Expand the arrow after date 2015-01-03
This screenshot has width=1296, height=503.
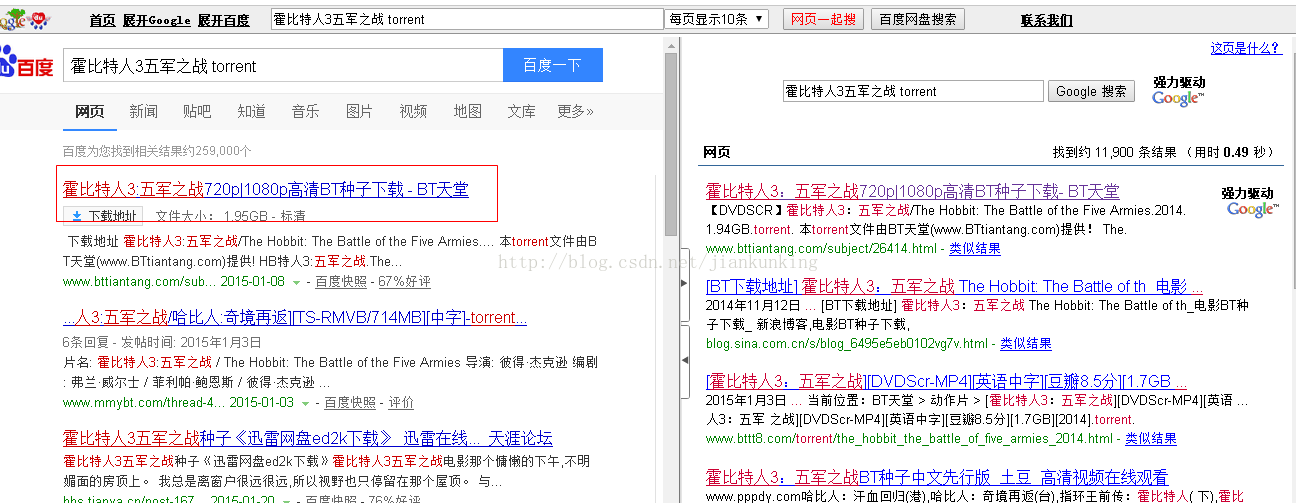pyautogui.click(x=305, y=403)
